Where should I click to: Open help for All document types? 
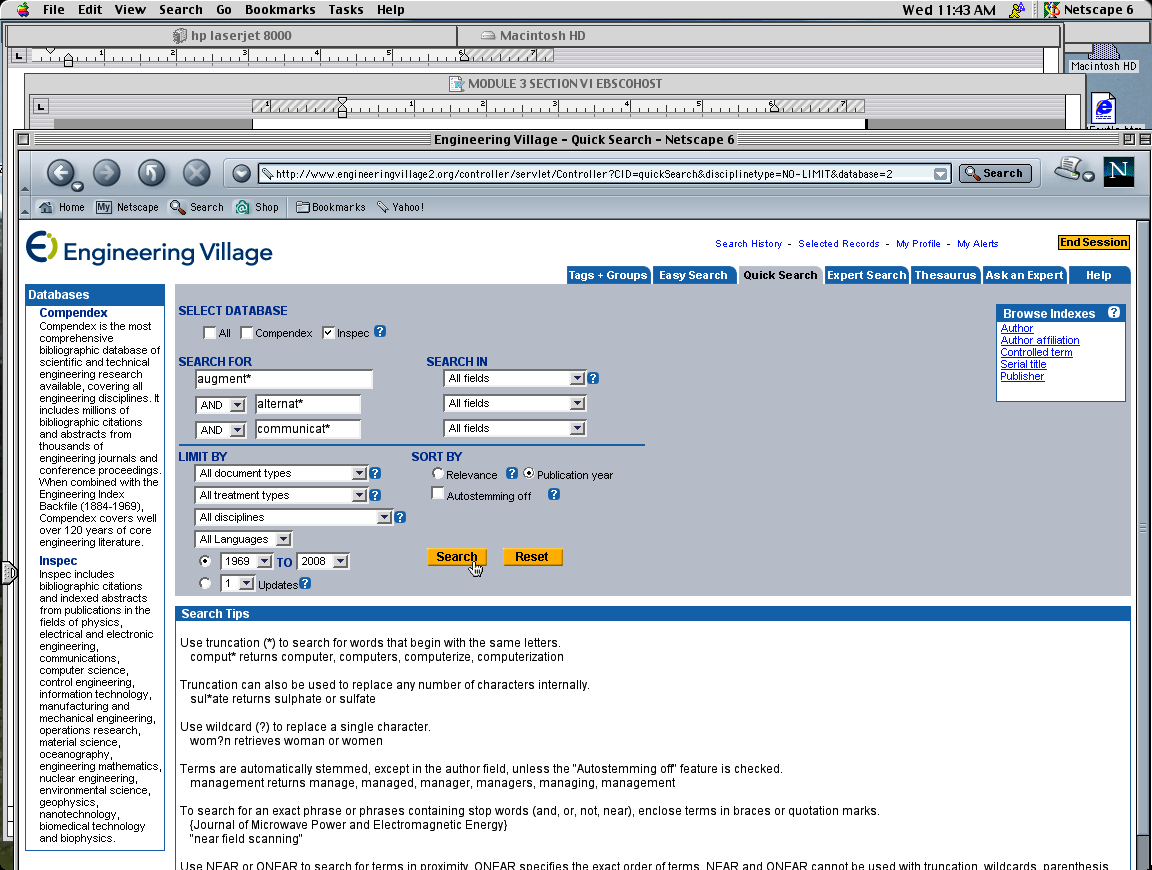coord(375,474)
